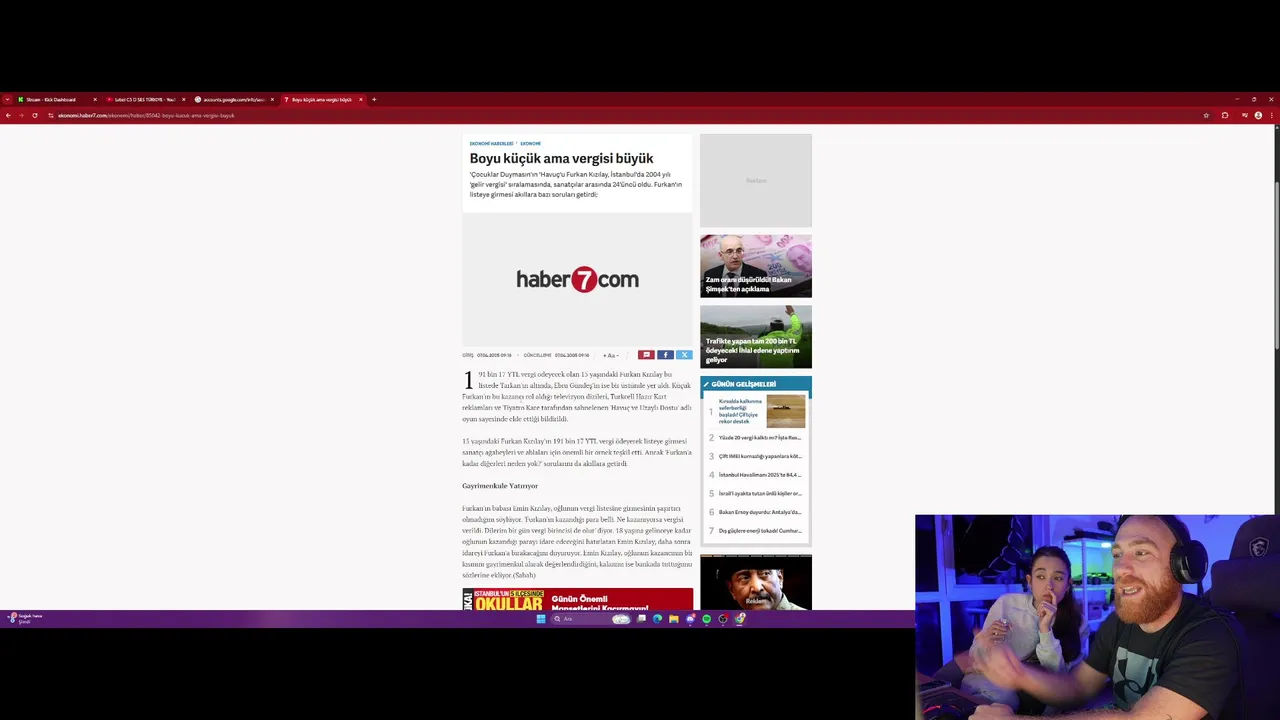Open story 4 İstanbul Havalimanı 2025'te
Viewport: 1280px width, 720px height.
coord(756,475)
